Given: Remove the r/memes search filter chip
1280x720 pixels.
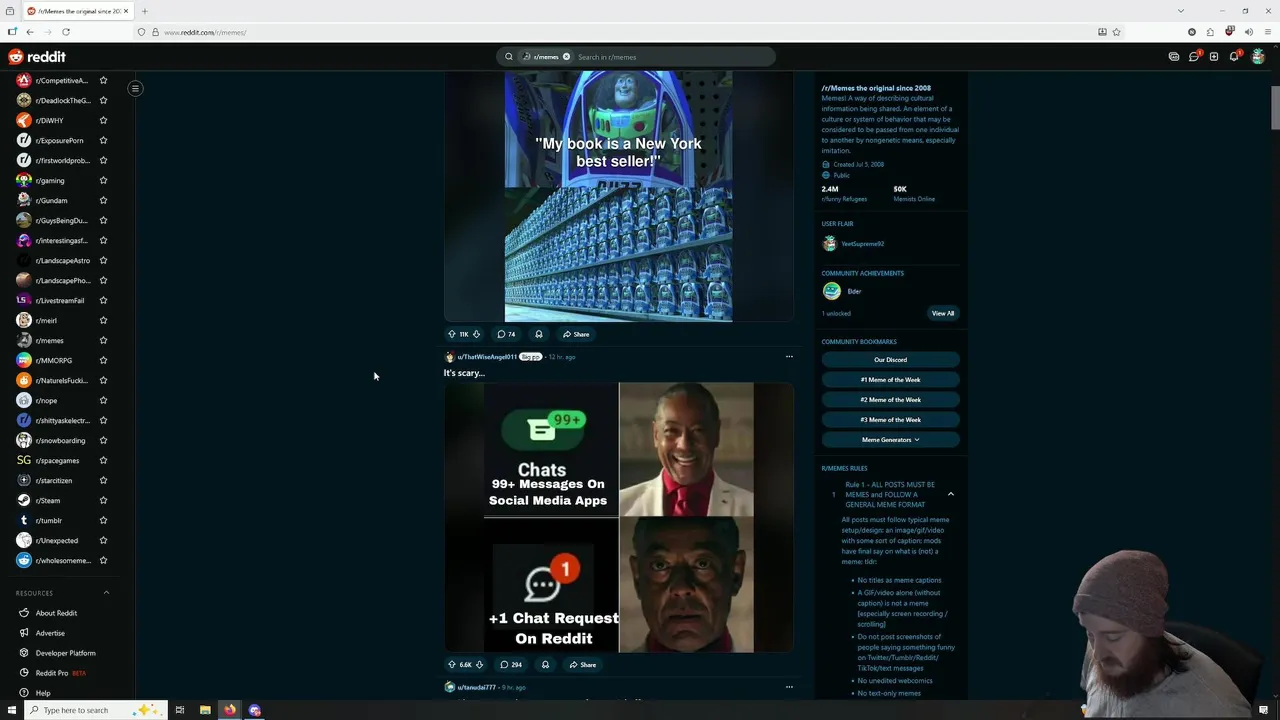Looking at the screenshot, I should pyautogui.click(x=566, y=57).
